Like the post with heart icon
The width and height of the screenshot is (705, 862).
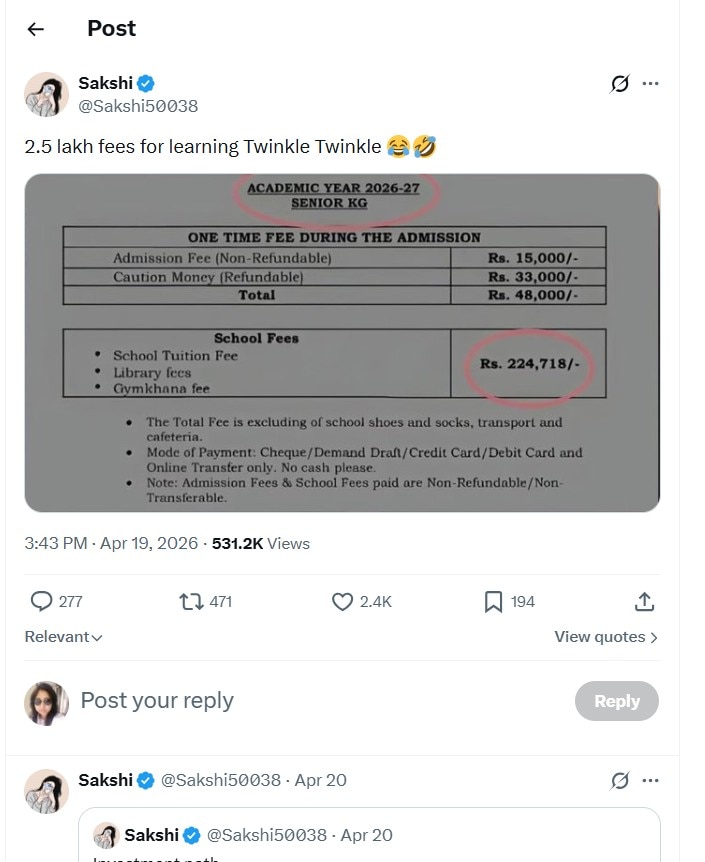(342, 601)
